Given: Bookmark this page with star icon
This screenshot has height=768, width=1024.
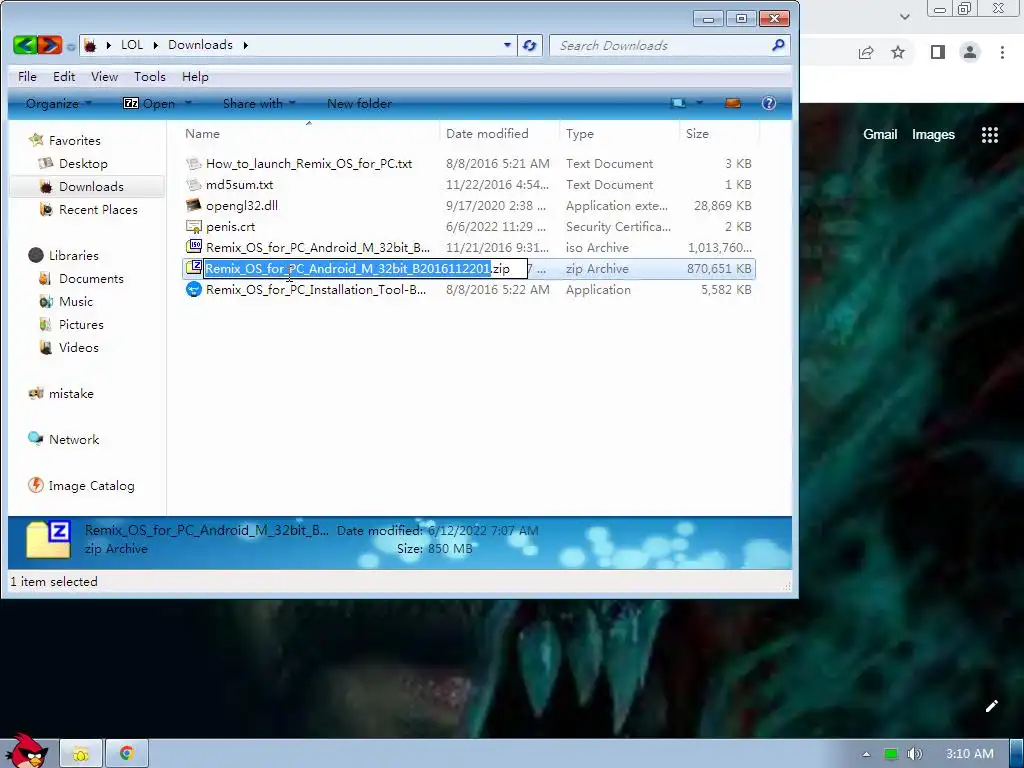Looking at the screenshot, I should pos(898,52).
